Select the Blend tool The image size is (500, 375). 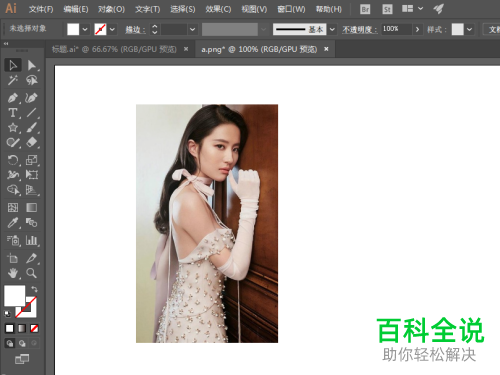pyautogui.click(x=32, y=222)
